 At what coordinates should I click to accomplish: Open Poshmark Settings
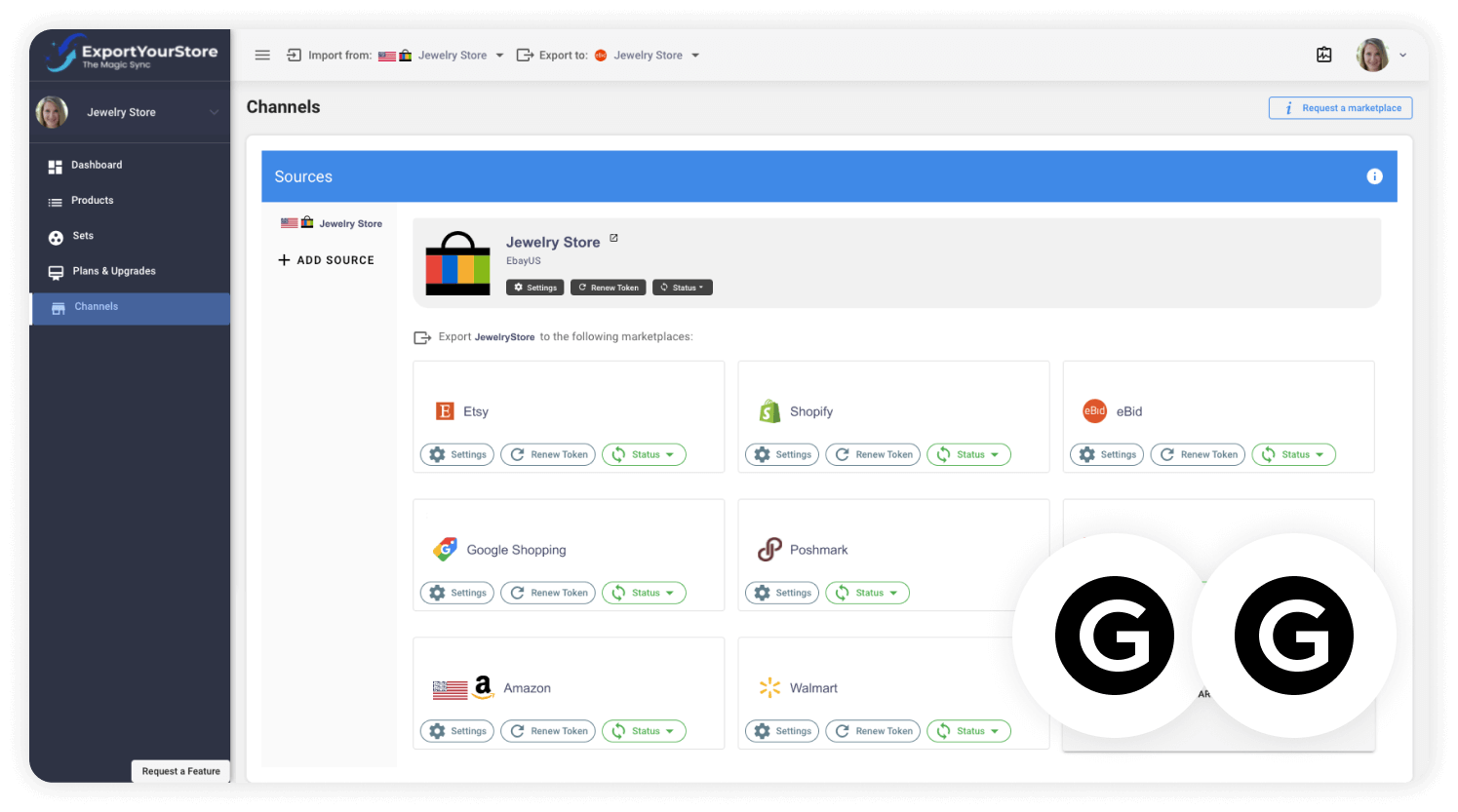(782, 593)
